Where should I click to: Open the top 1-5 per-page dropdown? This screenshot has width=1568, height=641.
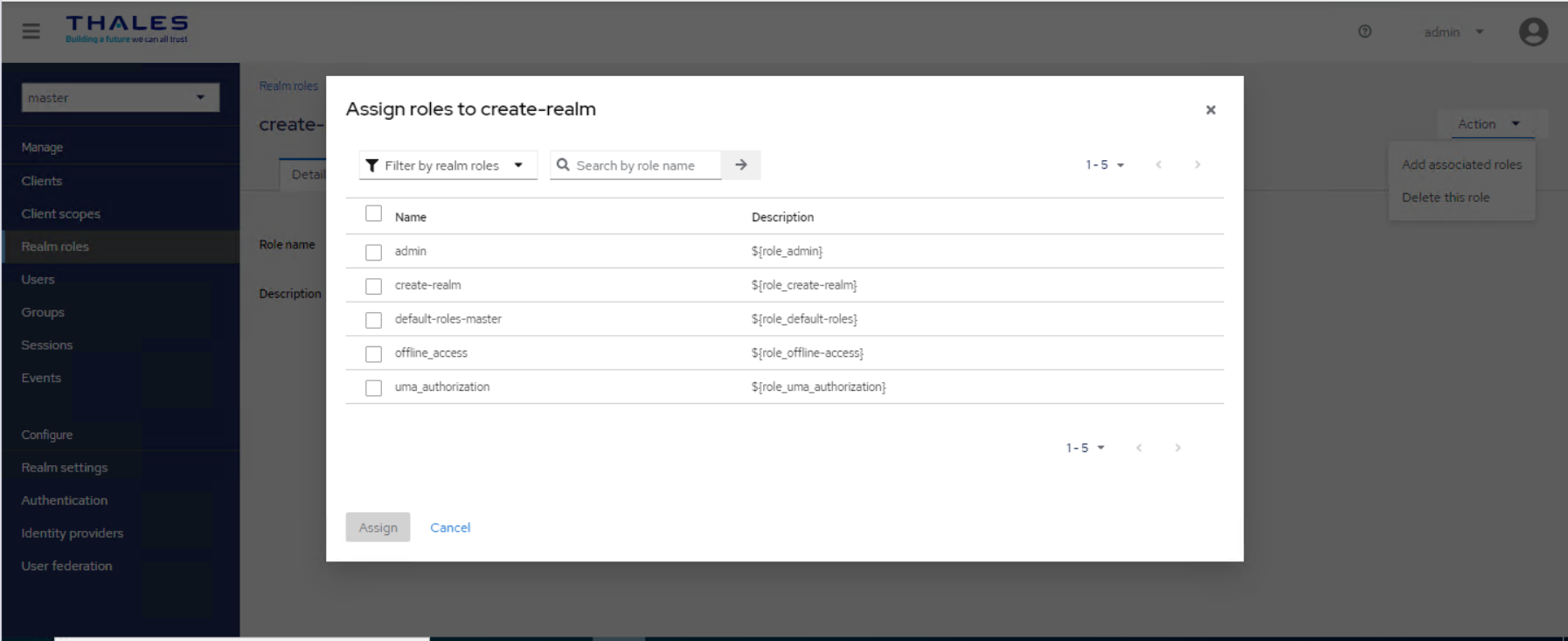coord(1104,165)
